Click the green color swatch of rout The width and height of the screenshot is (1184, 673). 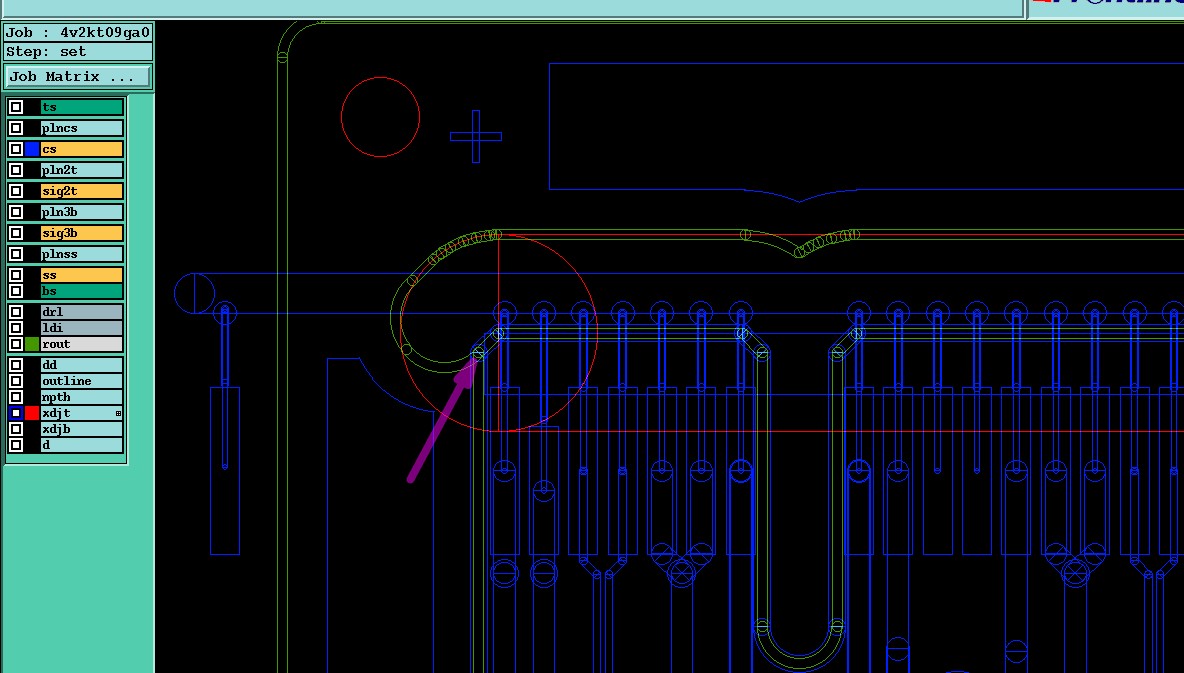pos(32,344)
